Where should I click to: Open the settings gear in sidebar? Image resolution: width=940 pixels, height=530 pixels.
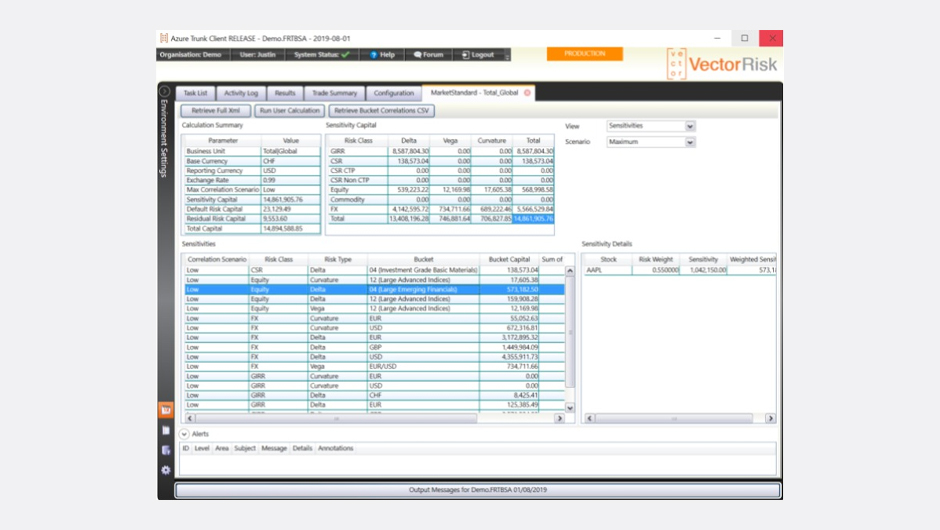[x=166, y=470]
